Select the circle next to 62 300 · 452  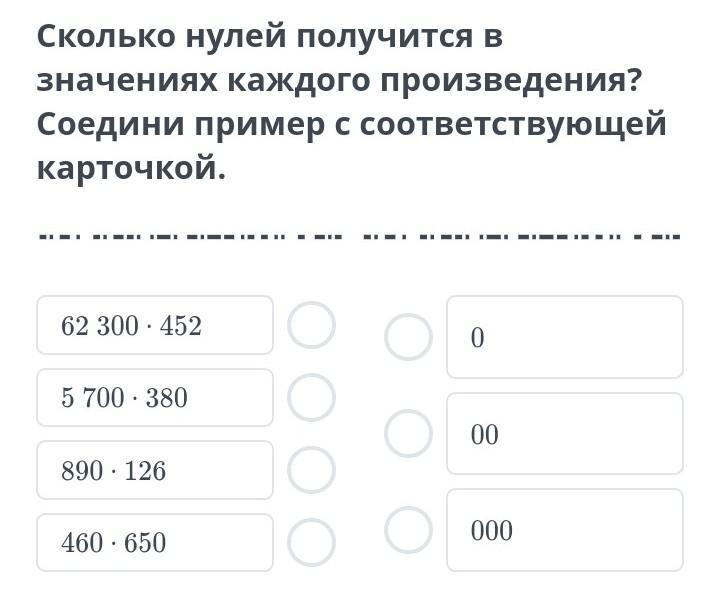coord(311,325)
